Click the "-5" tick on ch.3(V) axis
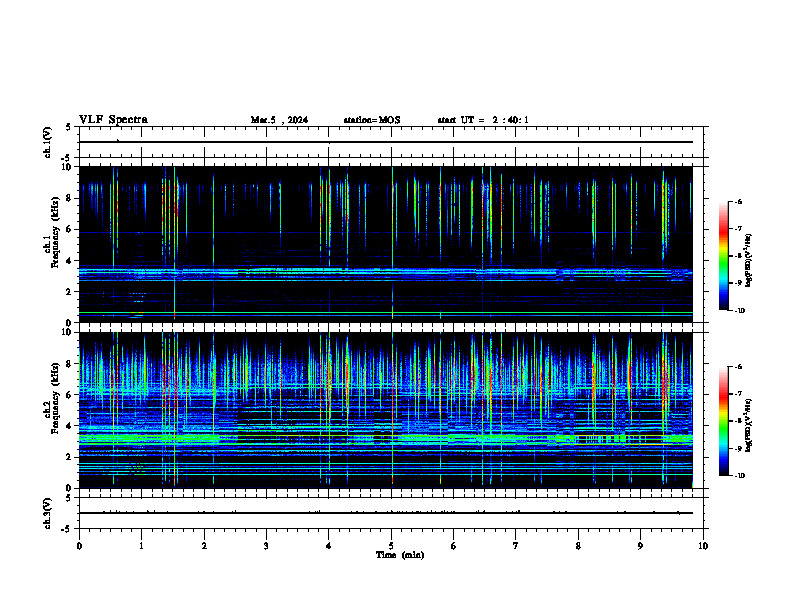 (67, 529)
